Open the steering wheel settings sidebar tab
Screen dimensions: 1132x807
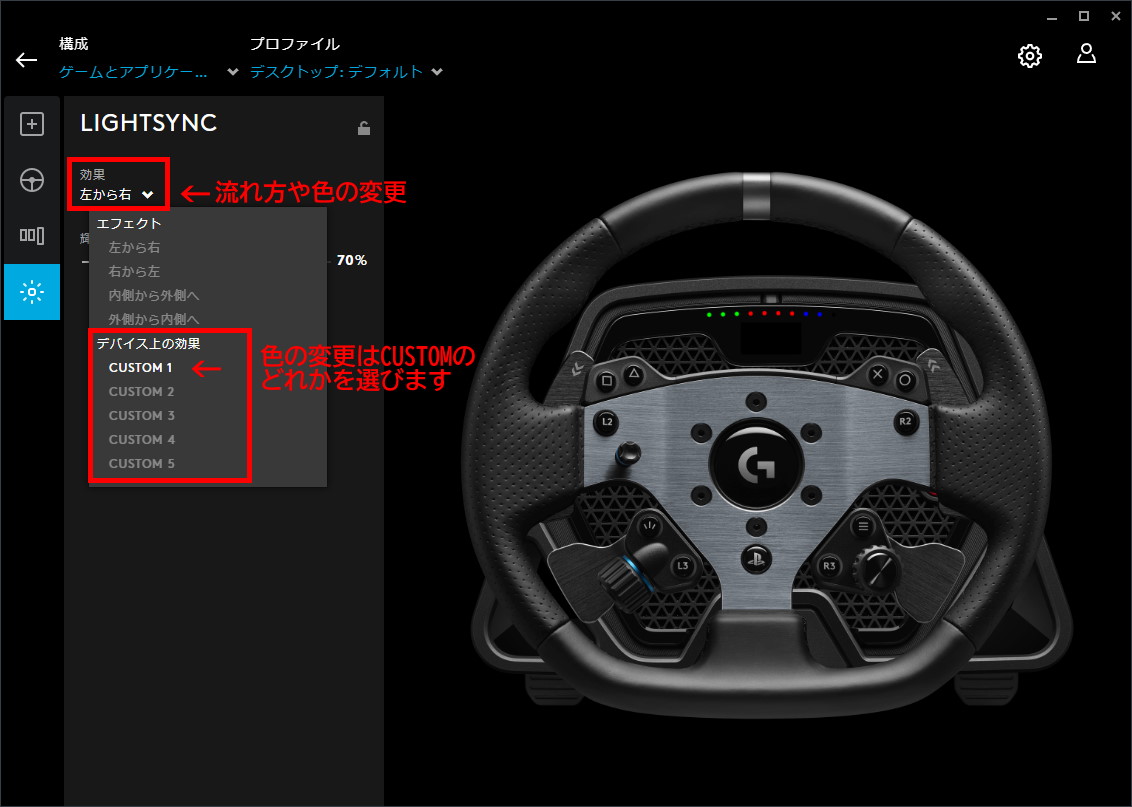click(x=32, y=180)
